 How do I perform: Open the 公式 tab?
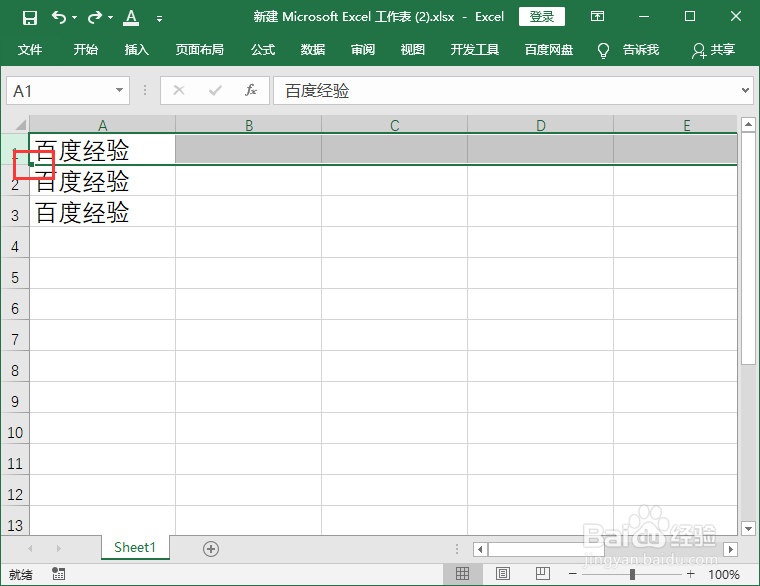[x=263, y=49]
